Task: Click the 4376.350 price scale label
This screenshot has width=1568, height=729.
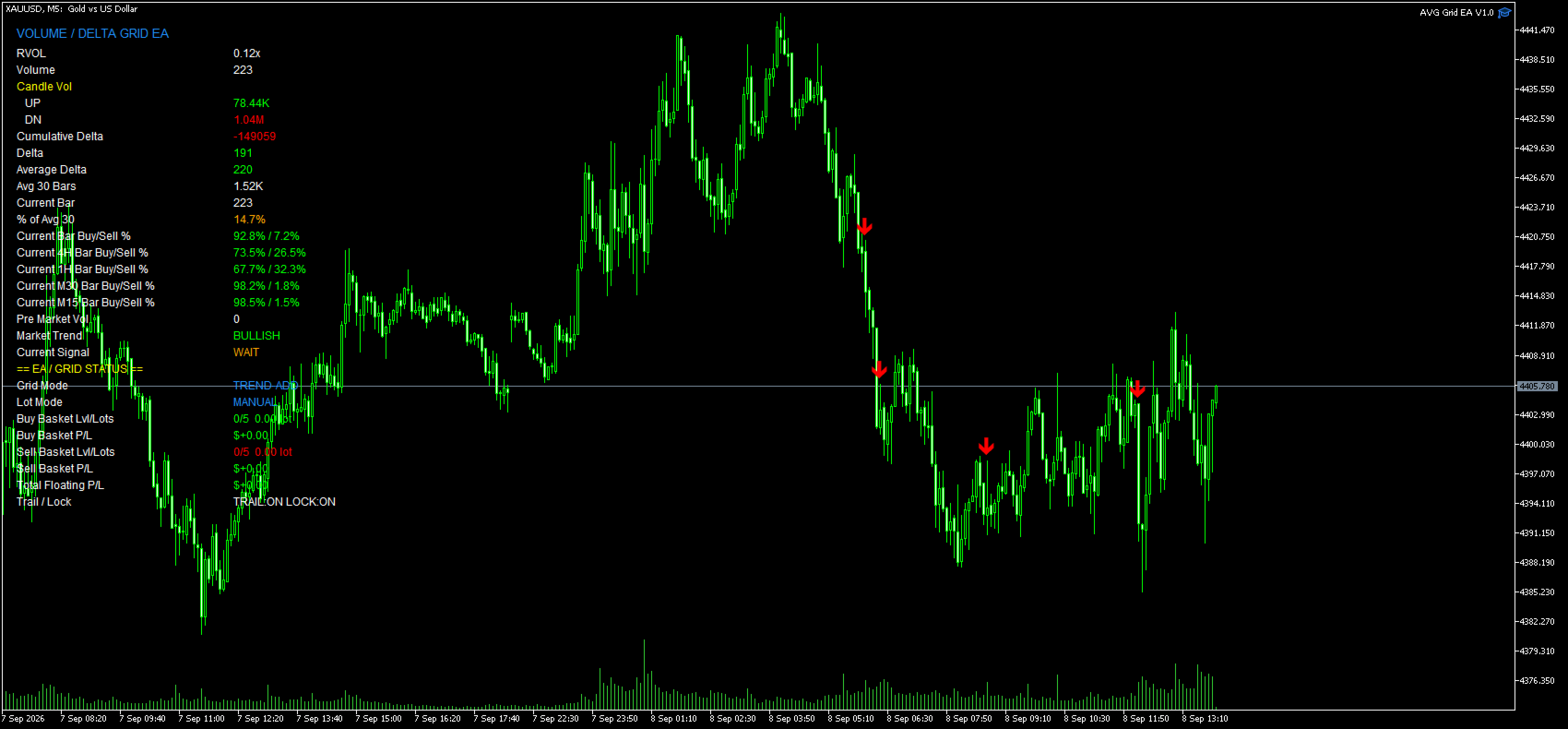Action: tap(1537, 681)
